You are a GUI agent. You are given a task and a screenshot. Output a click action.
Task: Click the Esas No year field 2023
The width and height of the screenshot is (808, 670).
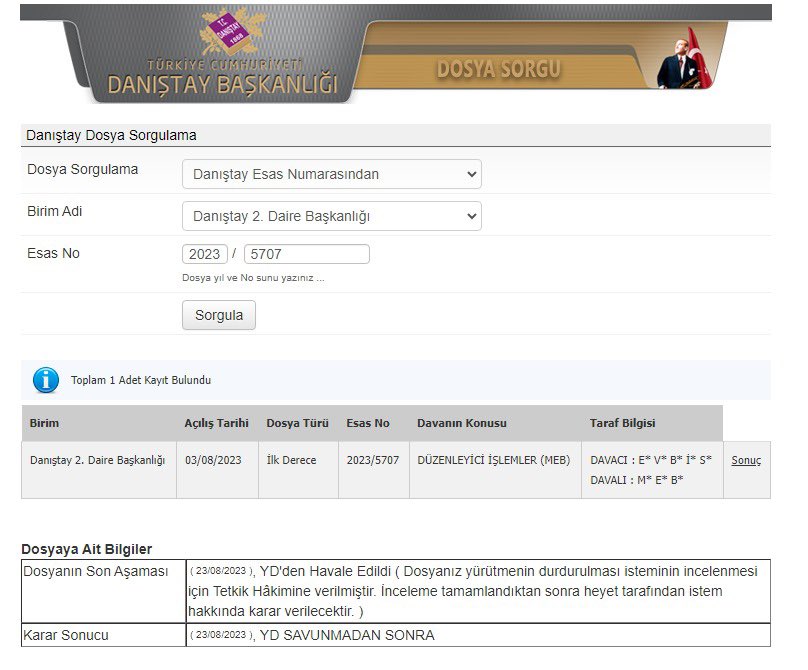pyautogui.click(x=205, y=254)
